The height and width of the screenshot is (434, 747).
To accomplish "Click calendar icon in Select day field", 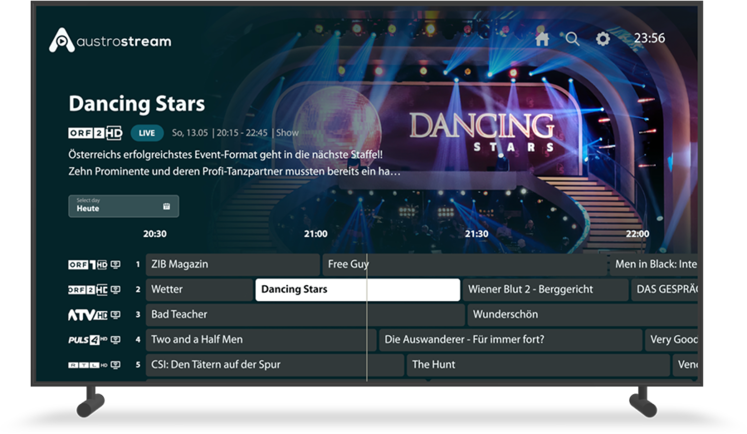I will point(166,206).
